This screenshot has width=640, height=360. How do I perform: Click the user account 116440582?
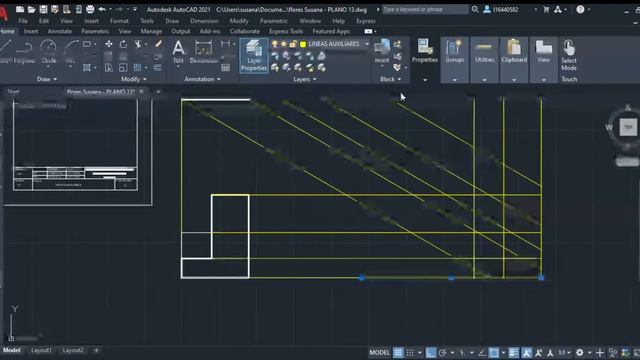coord(501,9)
